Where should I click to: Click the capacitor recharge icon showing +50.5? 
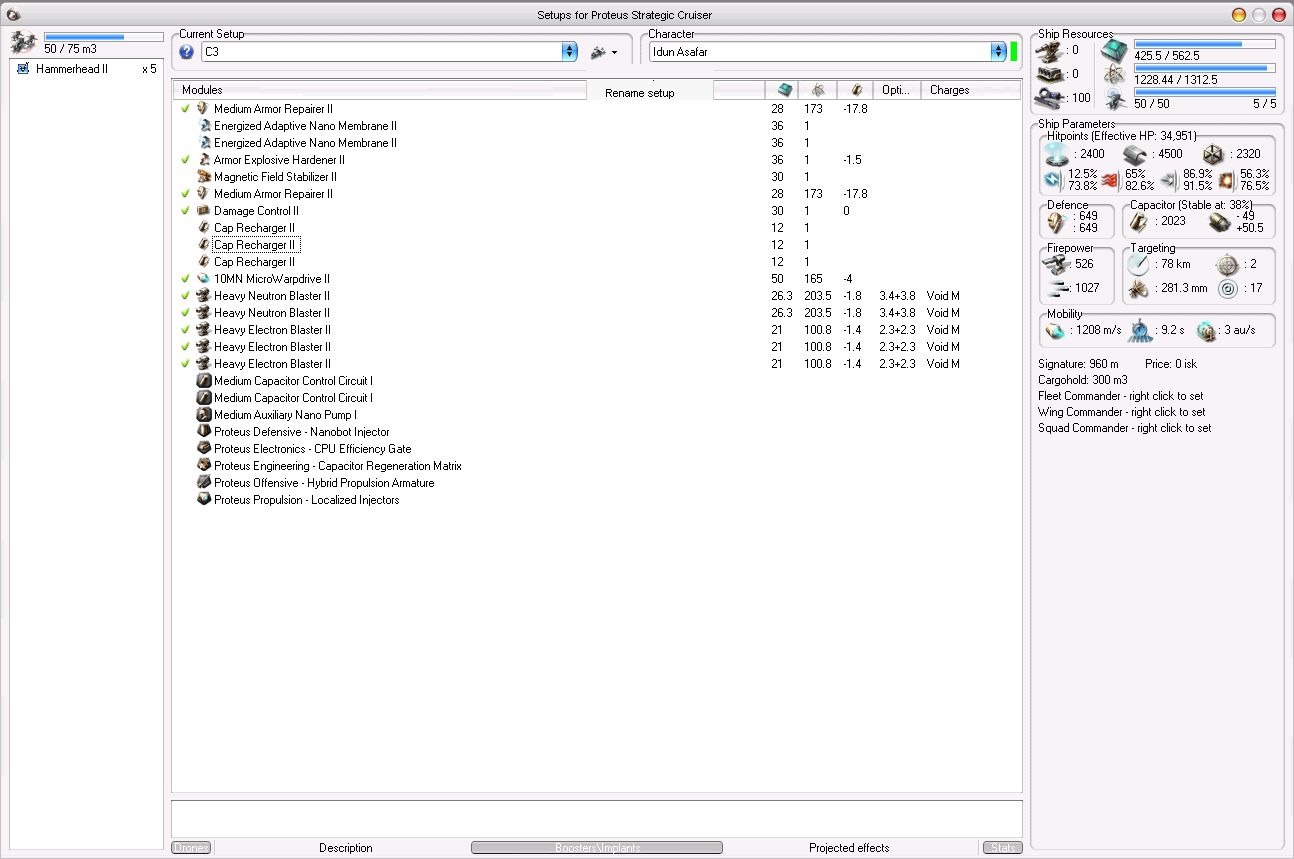point(1219,222)
